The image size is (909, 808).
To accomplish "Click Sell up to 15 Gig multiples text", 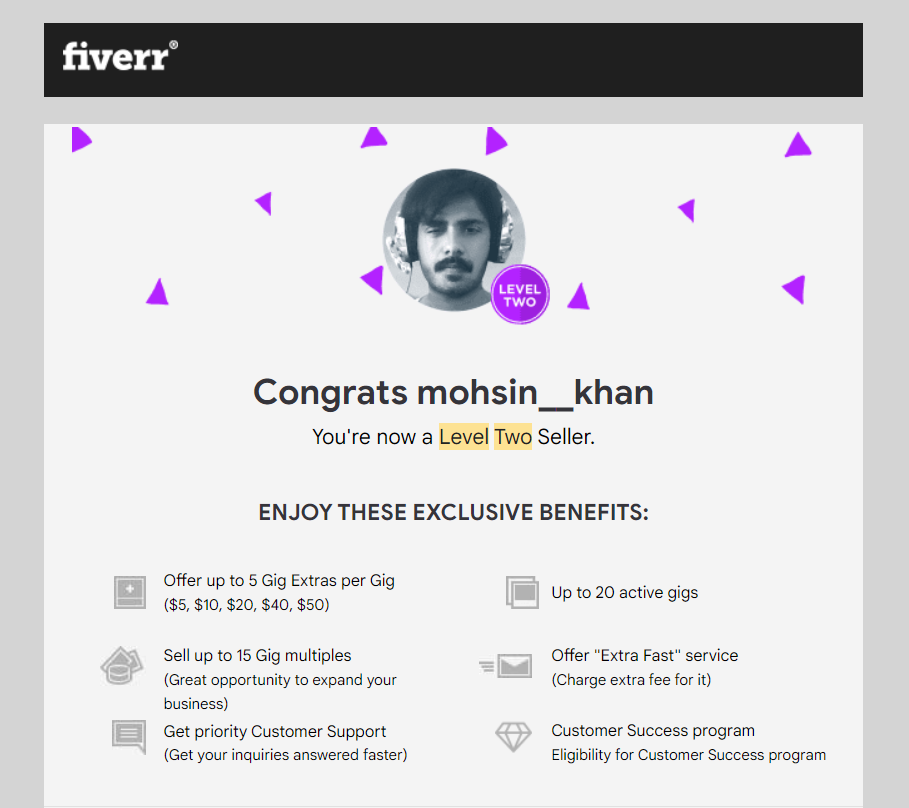I will click(x=257, y=655).
